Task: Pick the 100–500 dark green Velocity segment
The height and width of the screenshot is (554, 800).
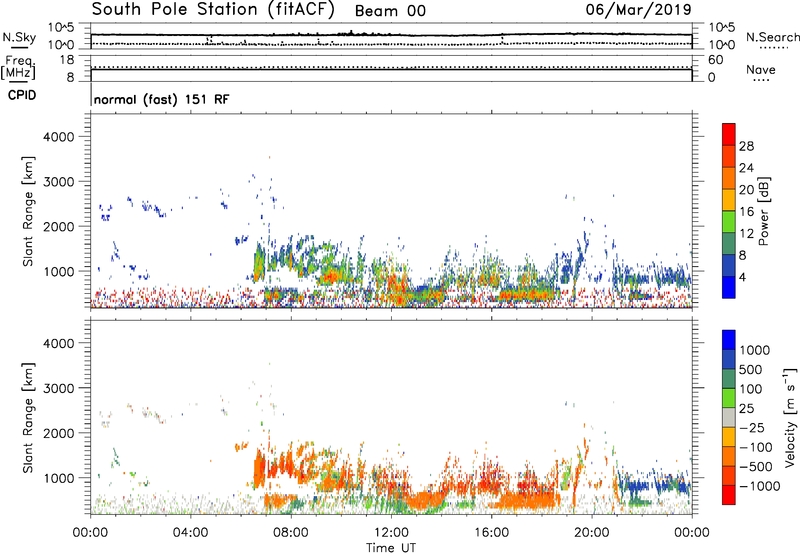Action: [x=729, y=379]
